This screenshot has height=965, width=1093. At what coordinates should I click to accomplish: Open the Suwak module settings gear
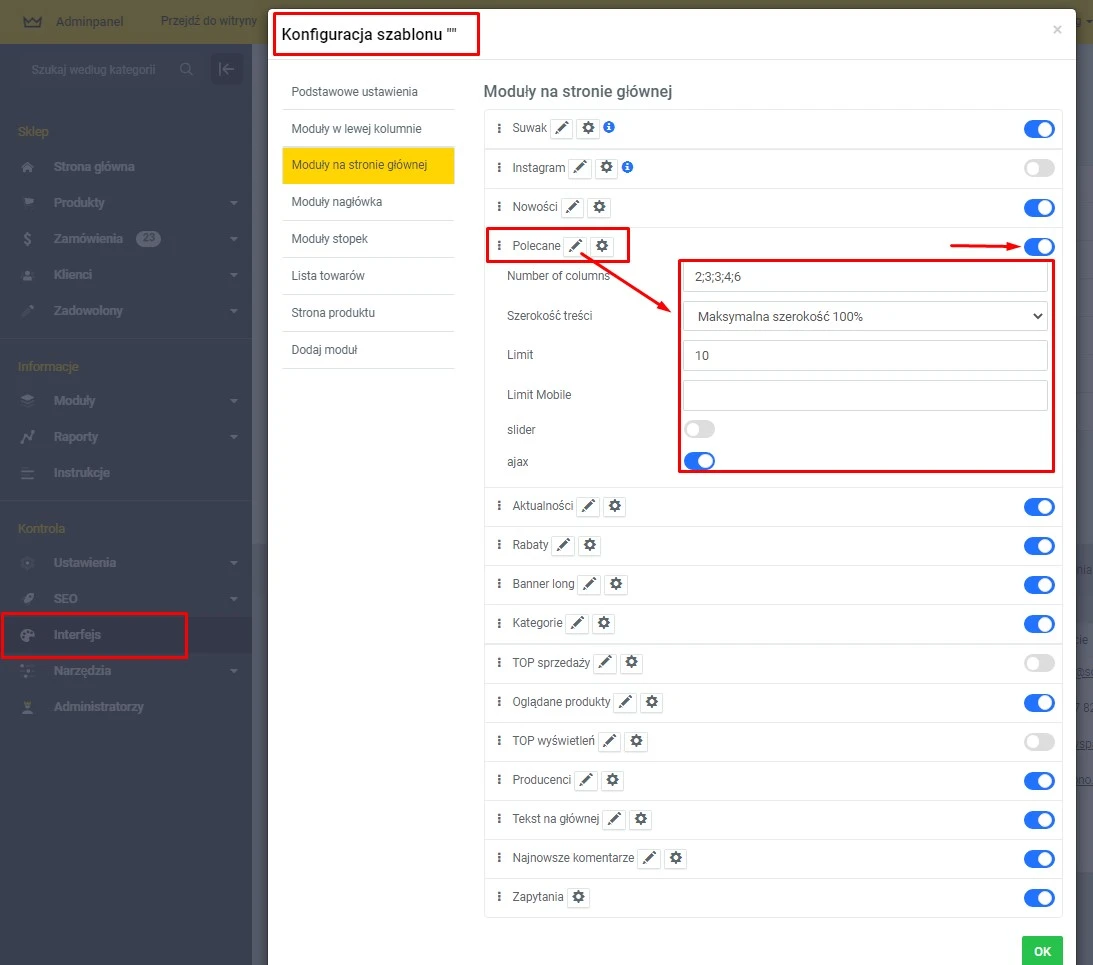[x=588, y=128]
